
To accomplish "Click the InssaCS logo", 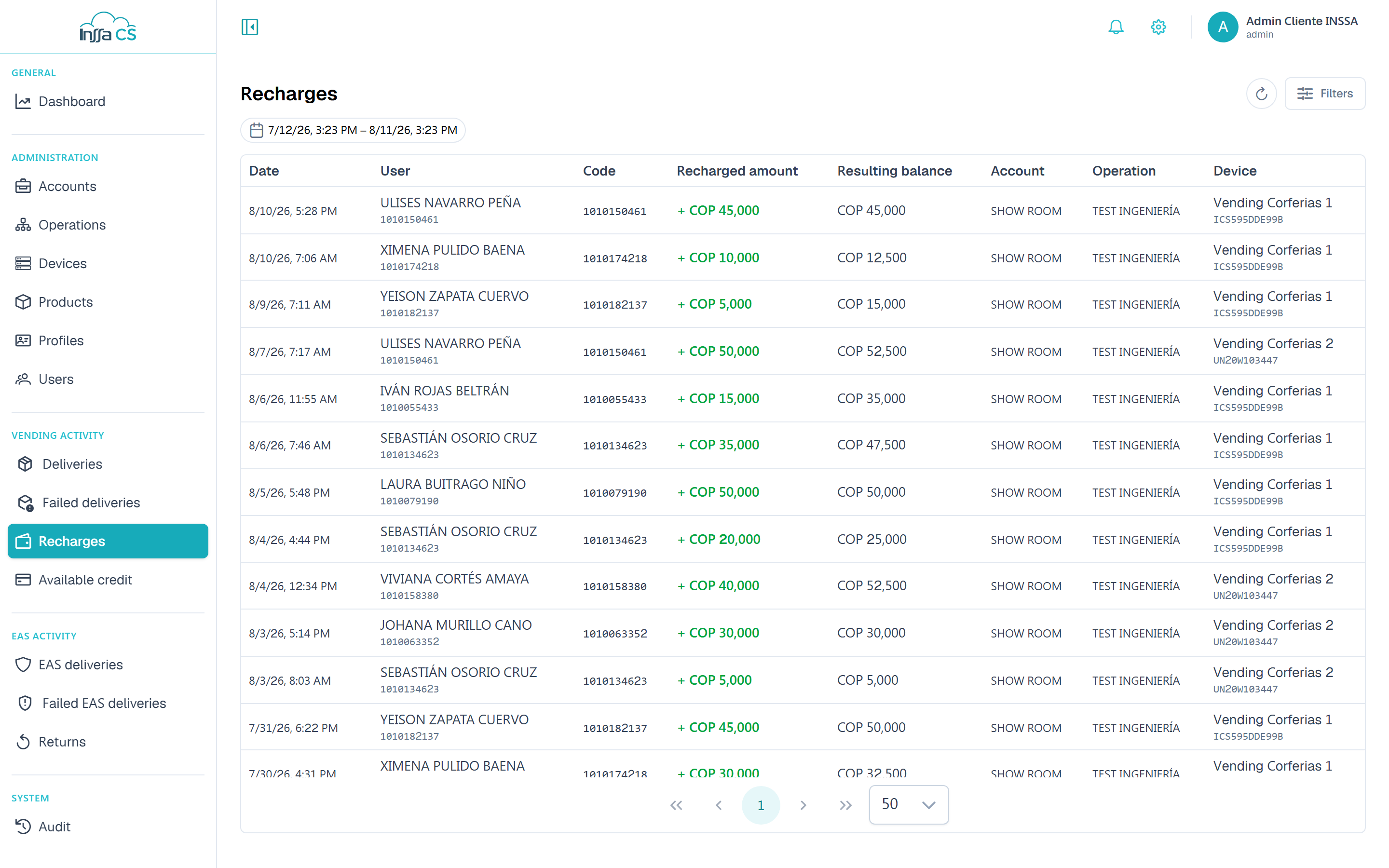I will pyautogui.click(x=108, y=27).
